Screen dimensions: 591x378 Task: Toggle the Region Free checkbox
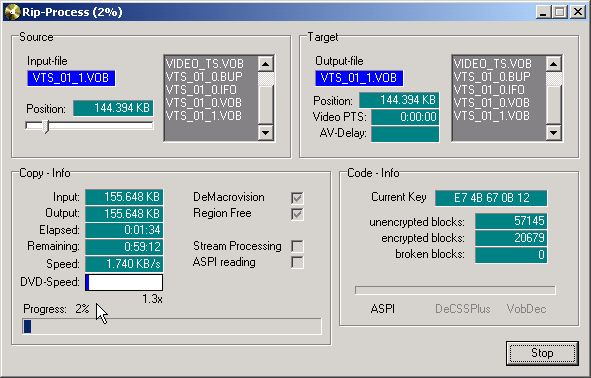(297, 214)
